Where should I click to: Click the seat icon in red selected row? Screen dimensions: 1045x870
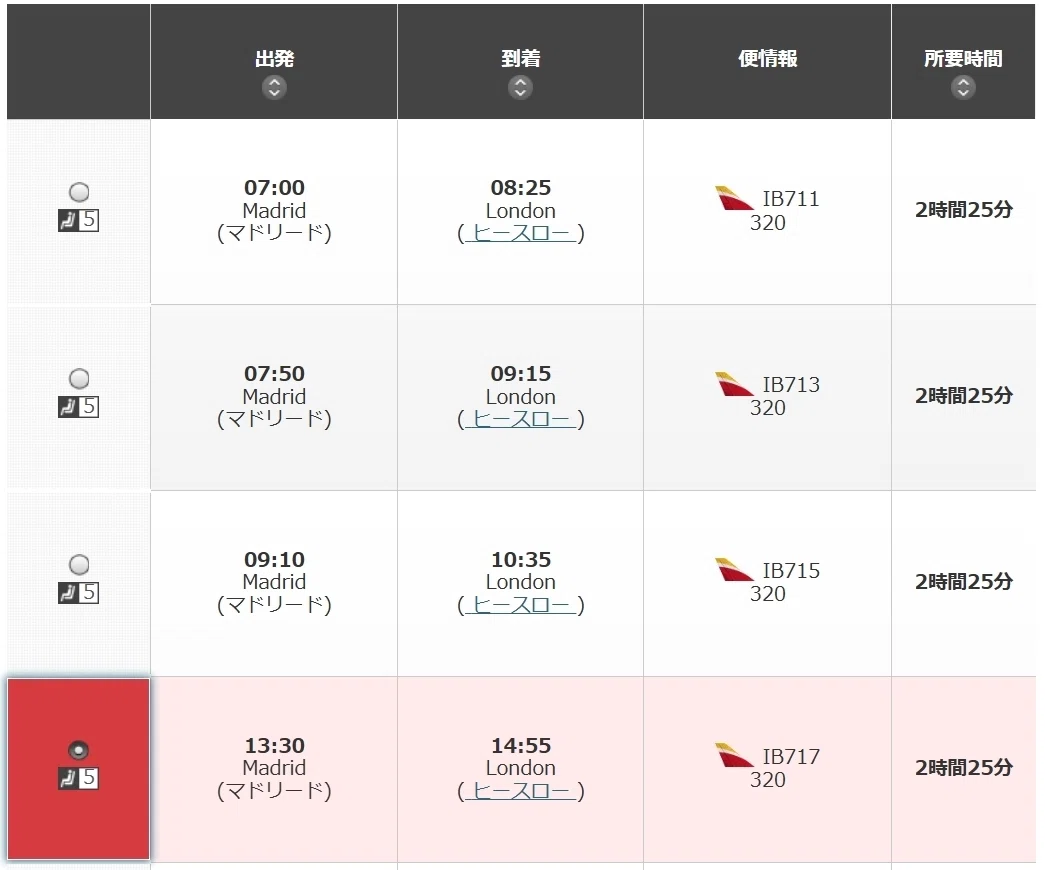point(79,778)
